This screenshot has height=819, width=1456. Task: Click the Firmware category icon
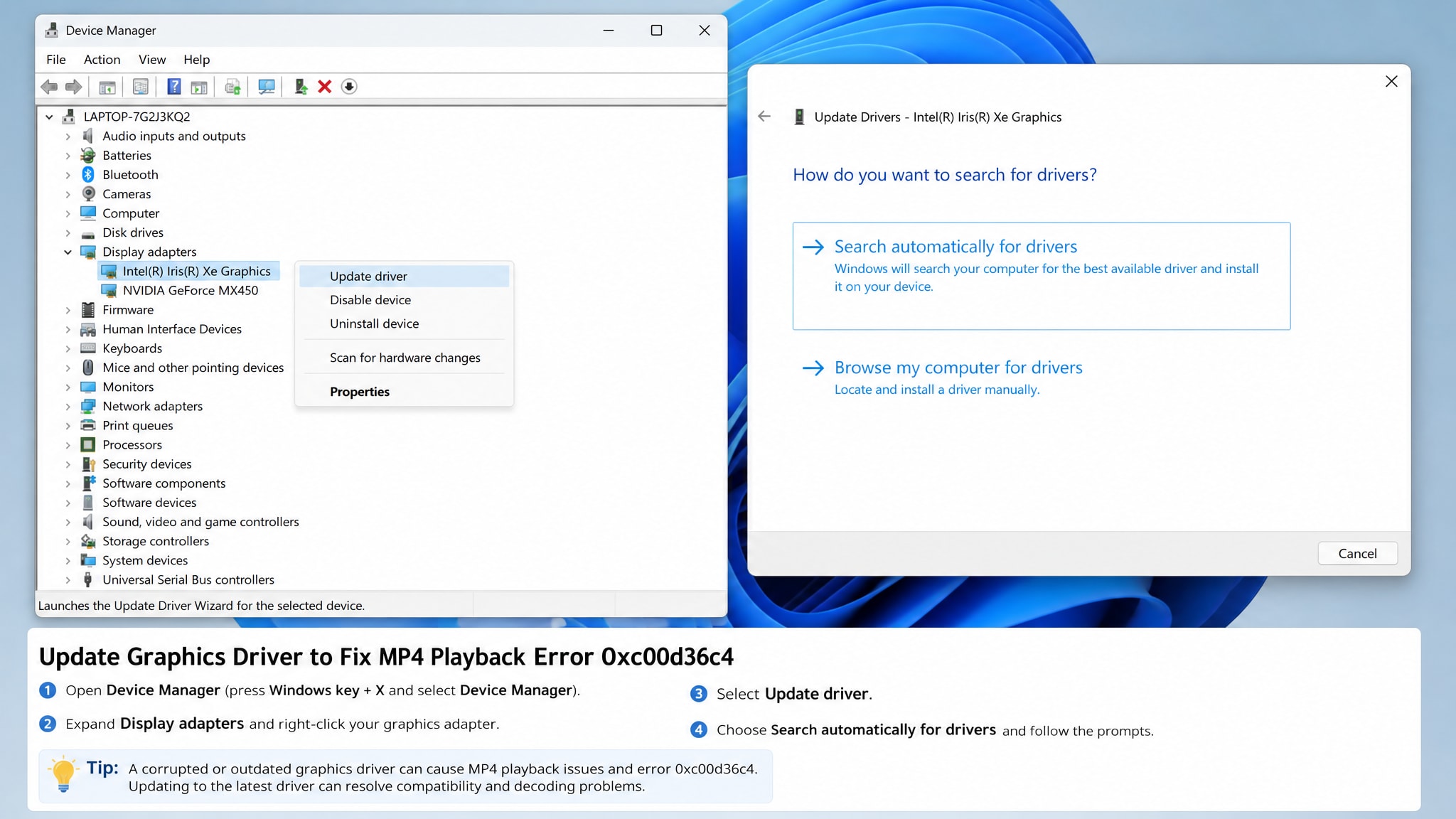click(88, 309)
